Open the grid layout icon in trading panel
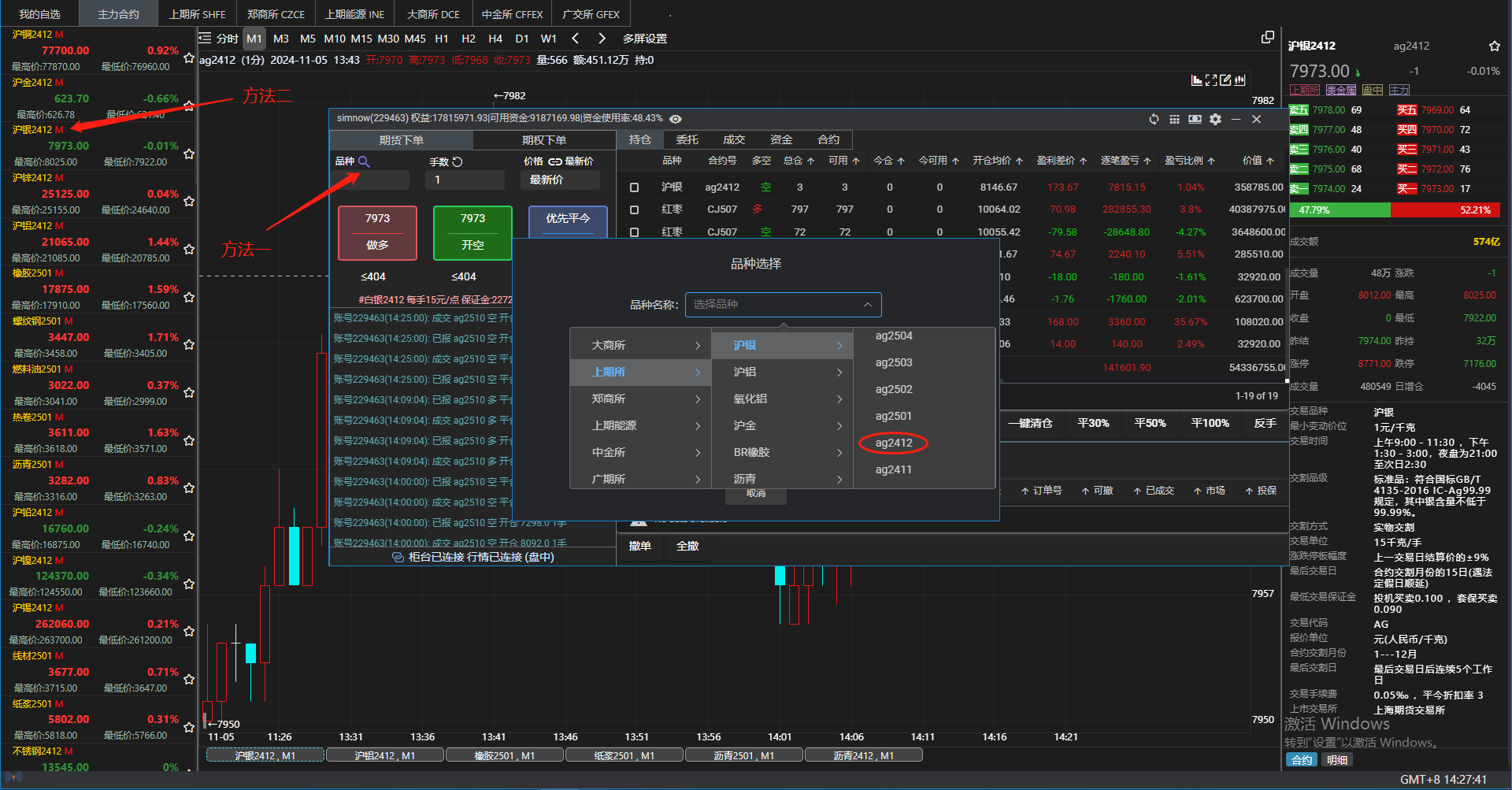The image size is (1512, 790). (1174, 119)
